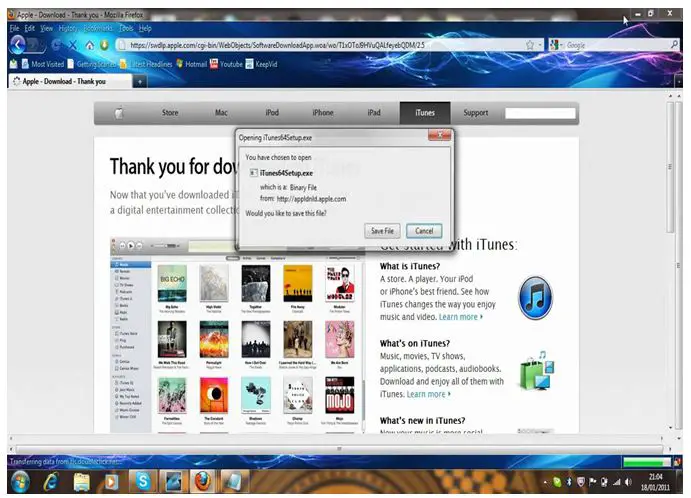Click the search magnifier icon
This screenshot has height=498, width=691.
click(674, 45)
